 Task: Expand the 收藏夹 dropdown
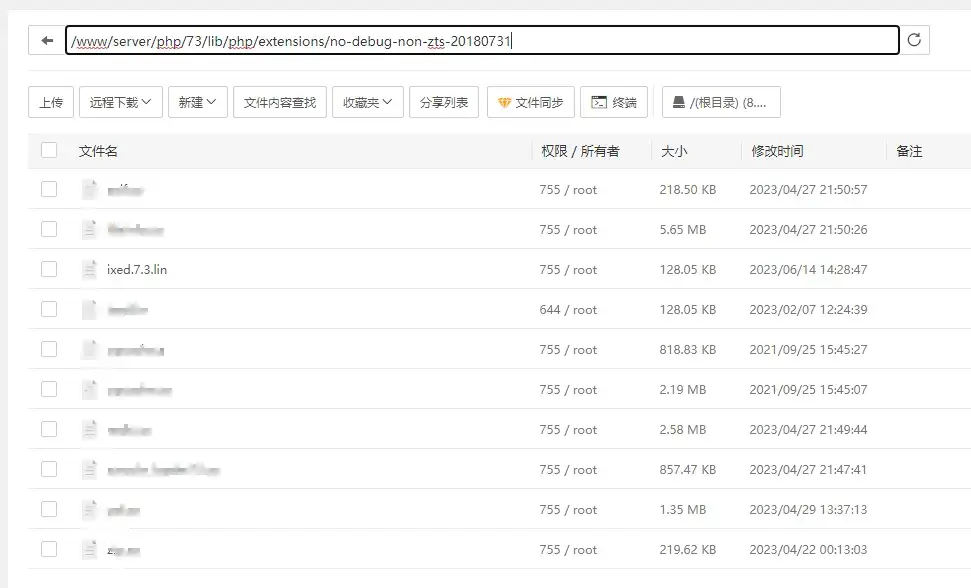coord(367,102)
